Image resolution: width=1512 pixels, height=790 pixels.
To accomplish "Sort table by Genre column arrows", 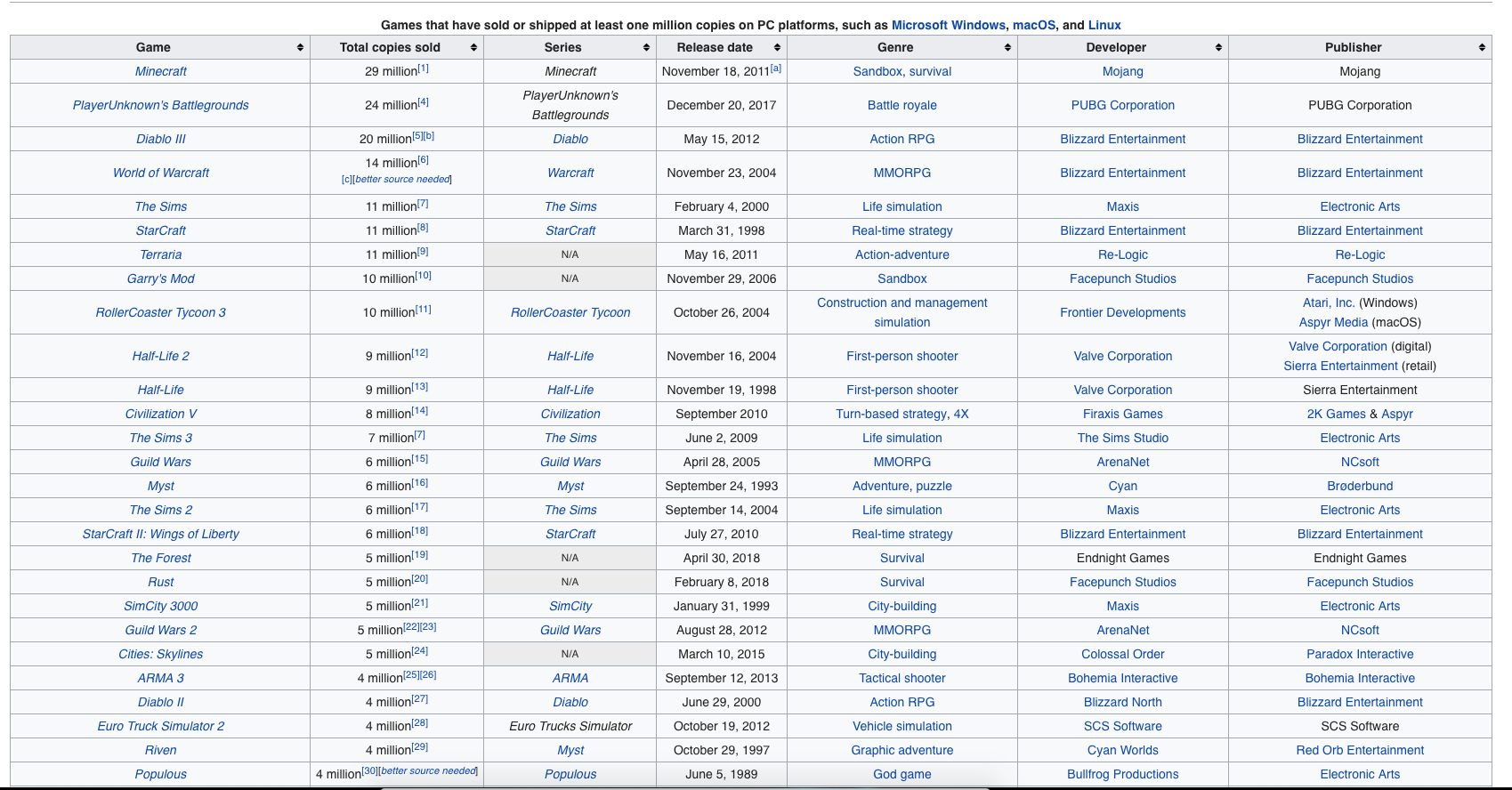I will (x=1007, y=48).
